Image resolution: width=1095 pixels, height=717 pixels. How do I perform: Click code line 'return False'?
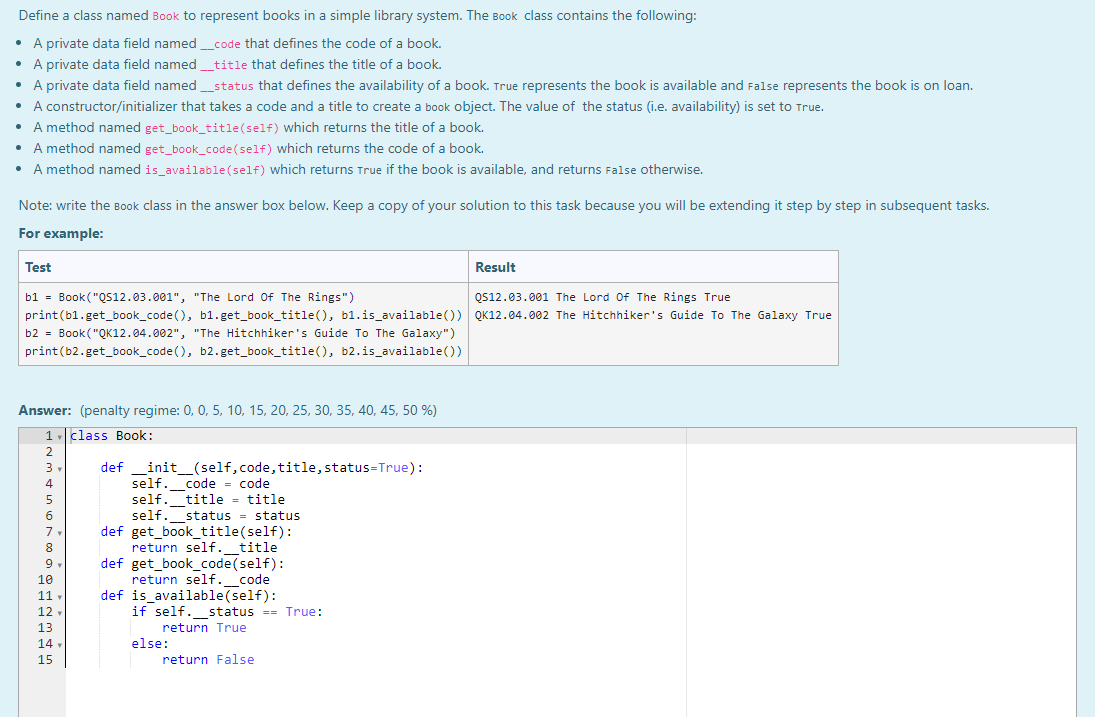point(208,660)
